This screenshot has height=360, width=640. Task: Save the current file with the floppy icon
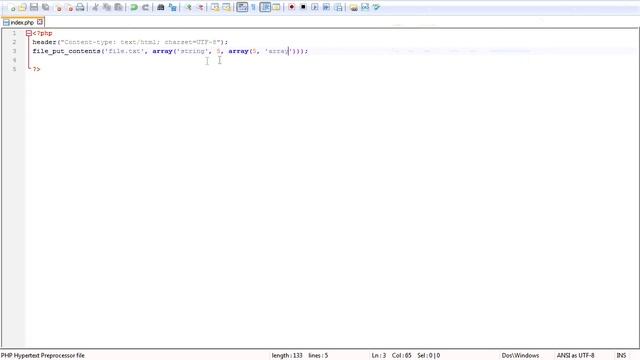tap(34, 7)
